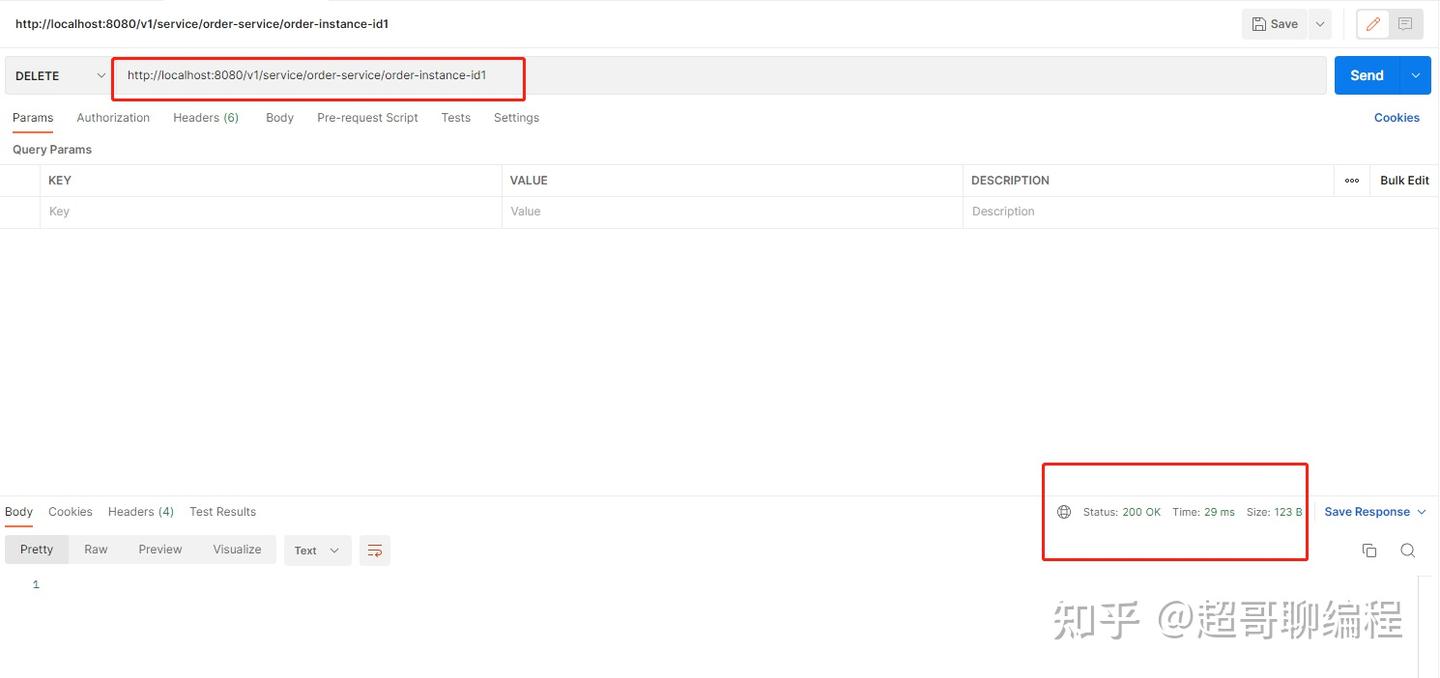Switch to the Params tab

33,118
